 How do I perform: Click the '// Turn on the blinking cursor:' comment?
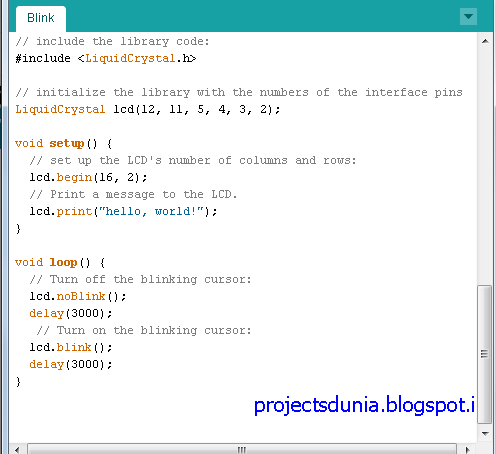click(144, 330)
